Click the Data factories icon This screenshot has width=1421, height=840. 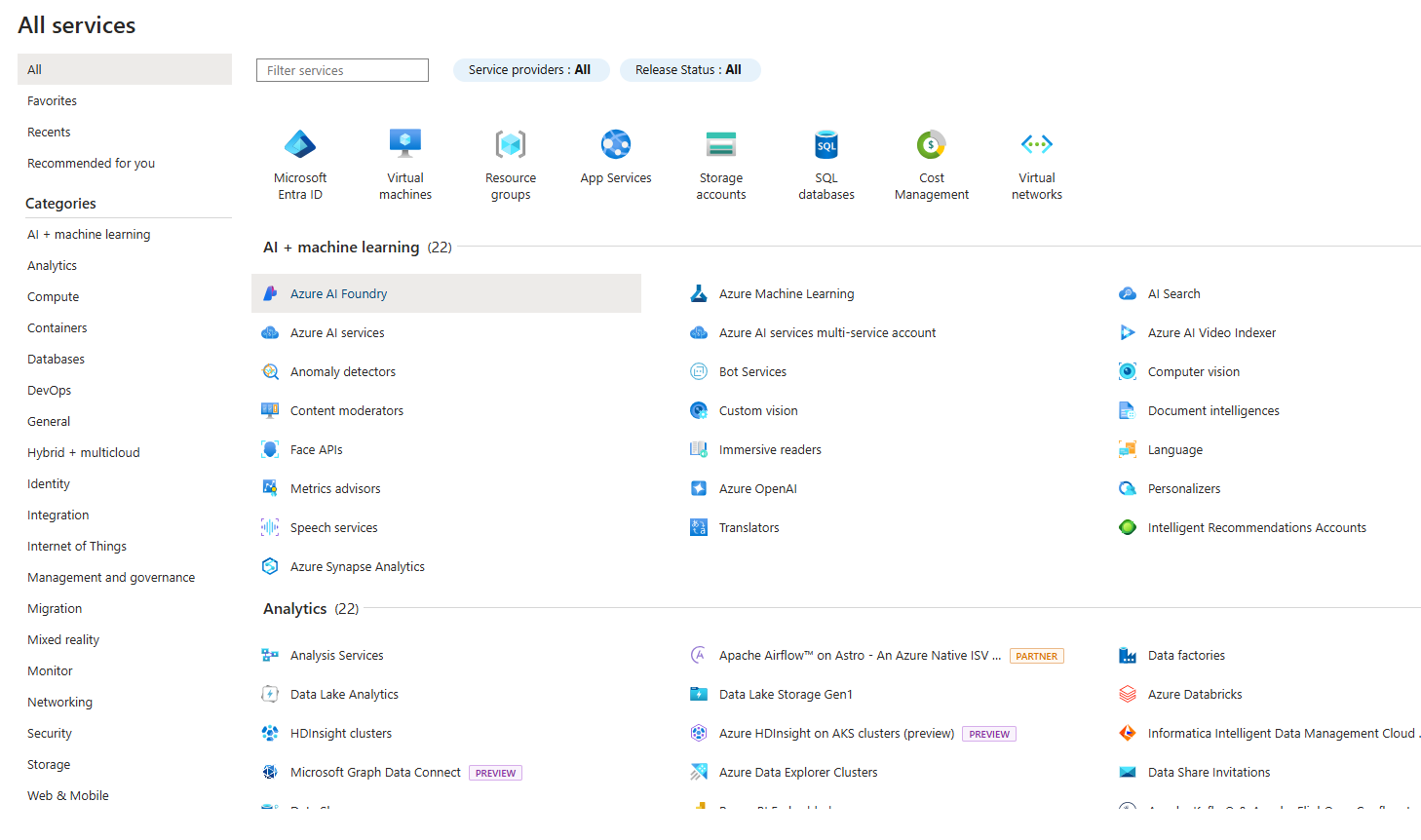coord(1128,655)
